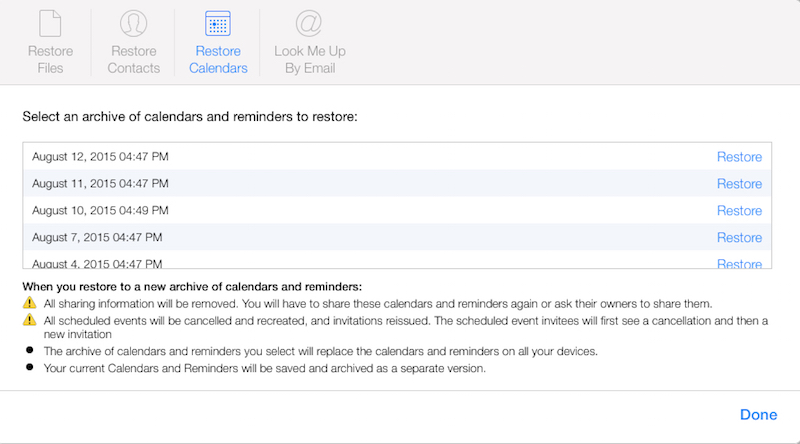Restore the August 7, 2015 archive
The height and width of the screenshot is (444, 800).
tap(739, 238)
